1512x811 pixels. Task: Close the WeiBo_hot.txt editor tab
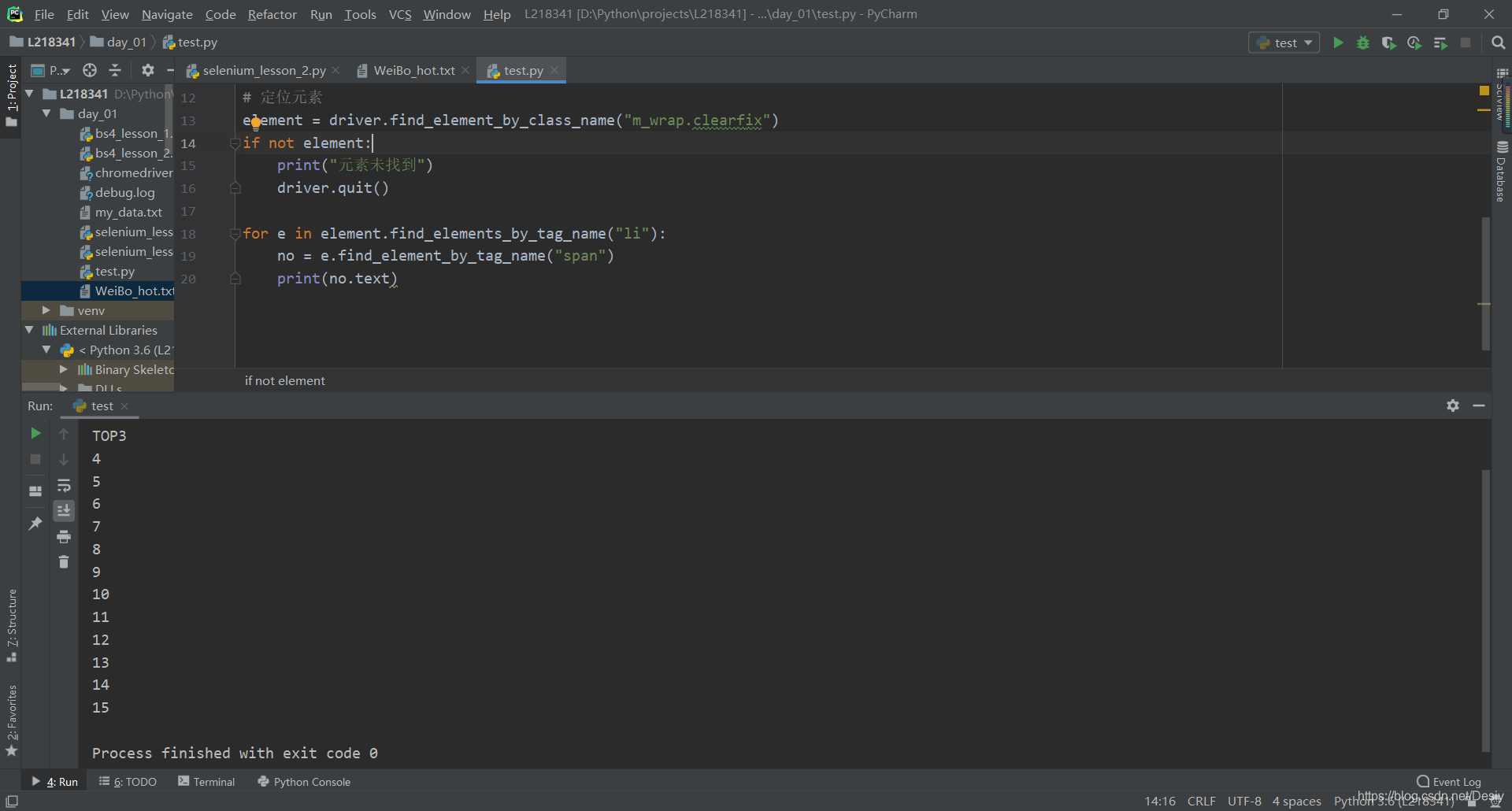465,70
